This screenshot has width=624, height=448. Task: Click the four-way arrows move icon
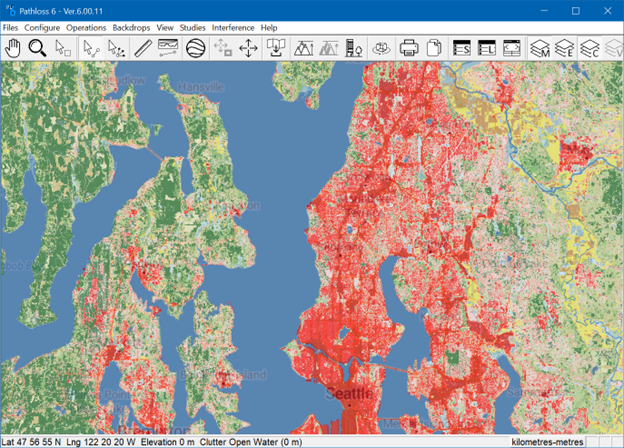[x=249, y=48]
